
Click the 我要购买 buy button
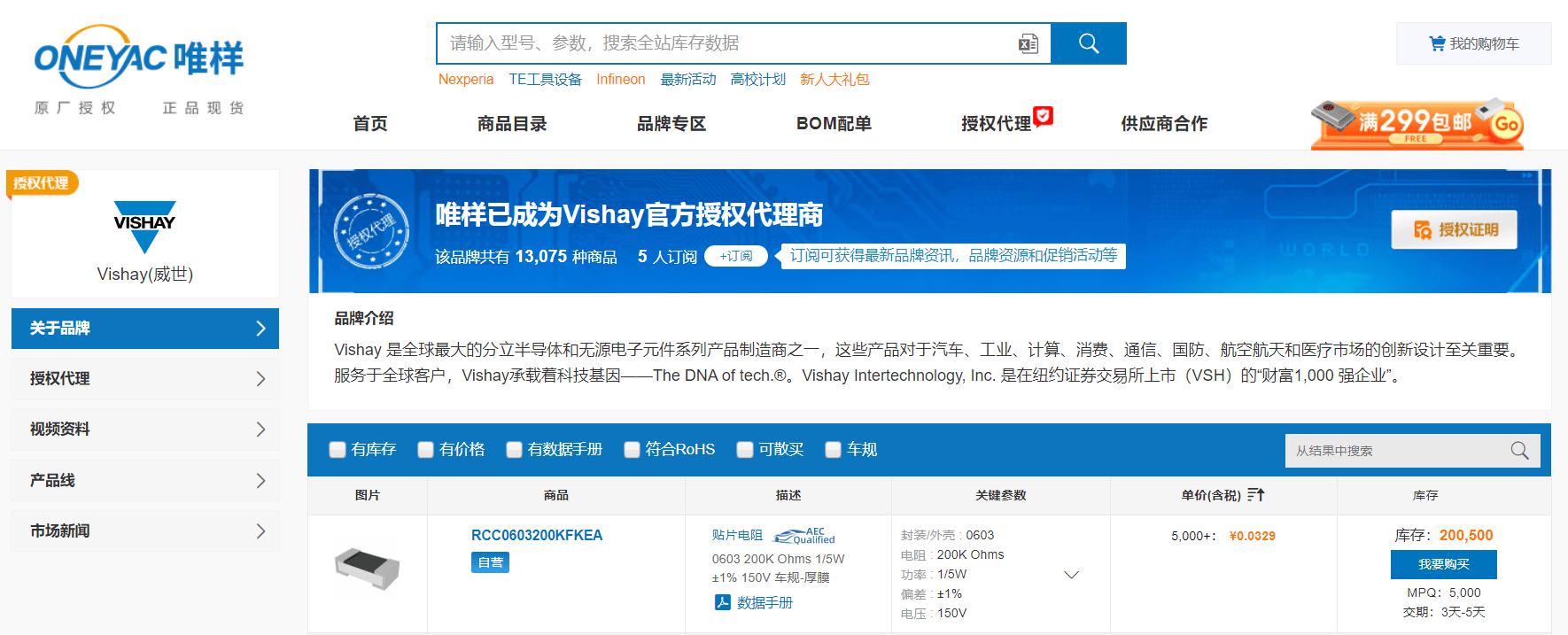[1443, 564]
